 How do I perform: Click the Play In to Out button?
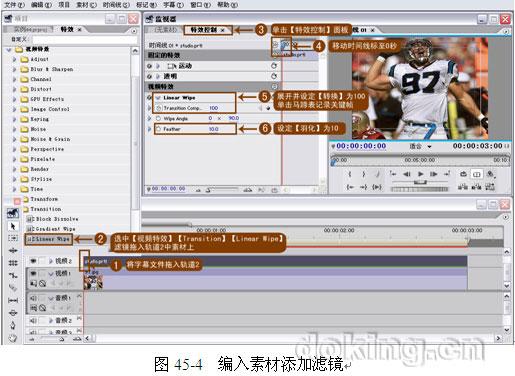coord(377,187)
